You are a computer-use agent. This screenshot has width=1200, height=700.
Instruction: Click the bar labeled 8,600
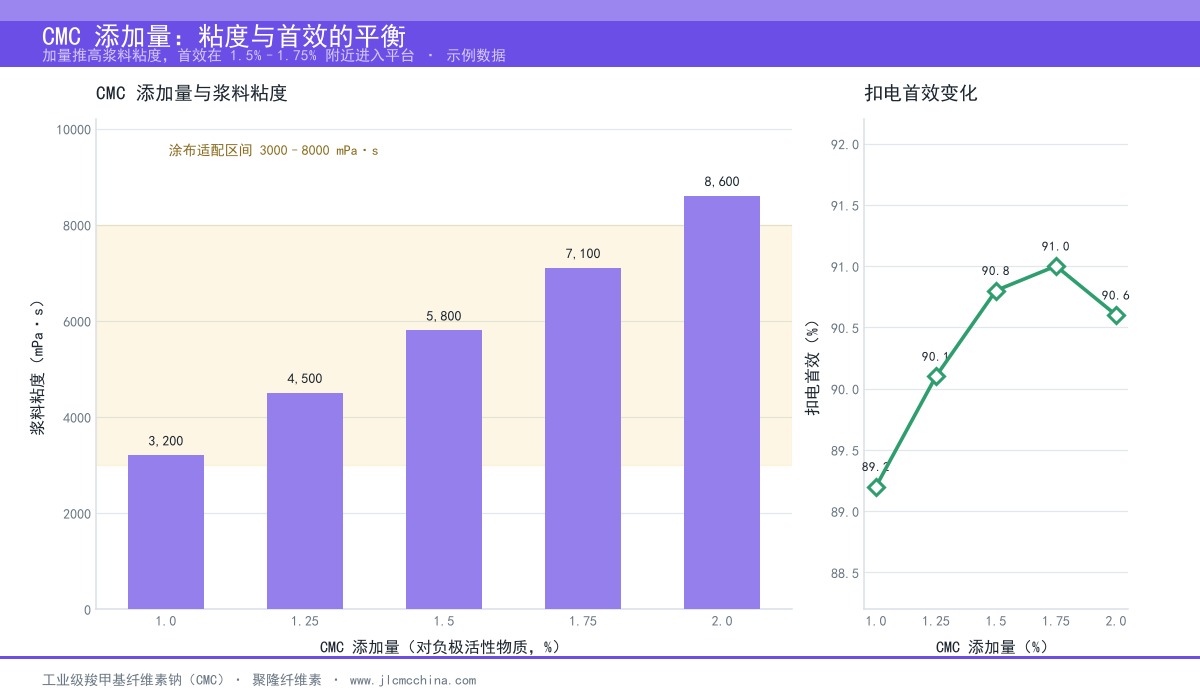tap(722, 402)
